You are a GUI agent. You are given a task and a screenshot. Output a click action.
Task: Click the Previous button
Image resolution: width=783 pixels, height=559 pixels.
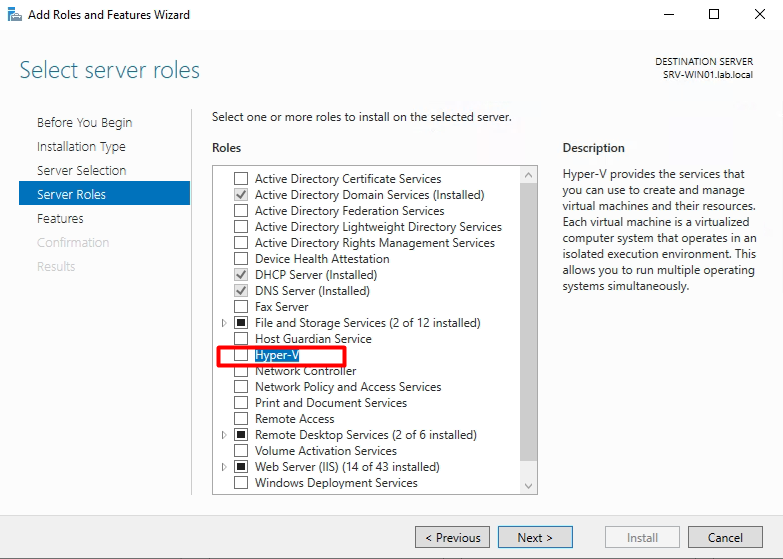pos(452,537)
